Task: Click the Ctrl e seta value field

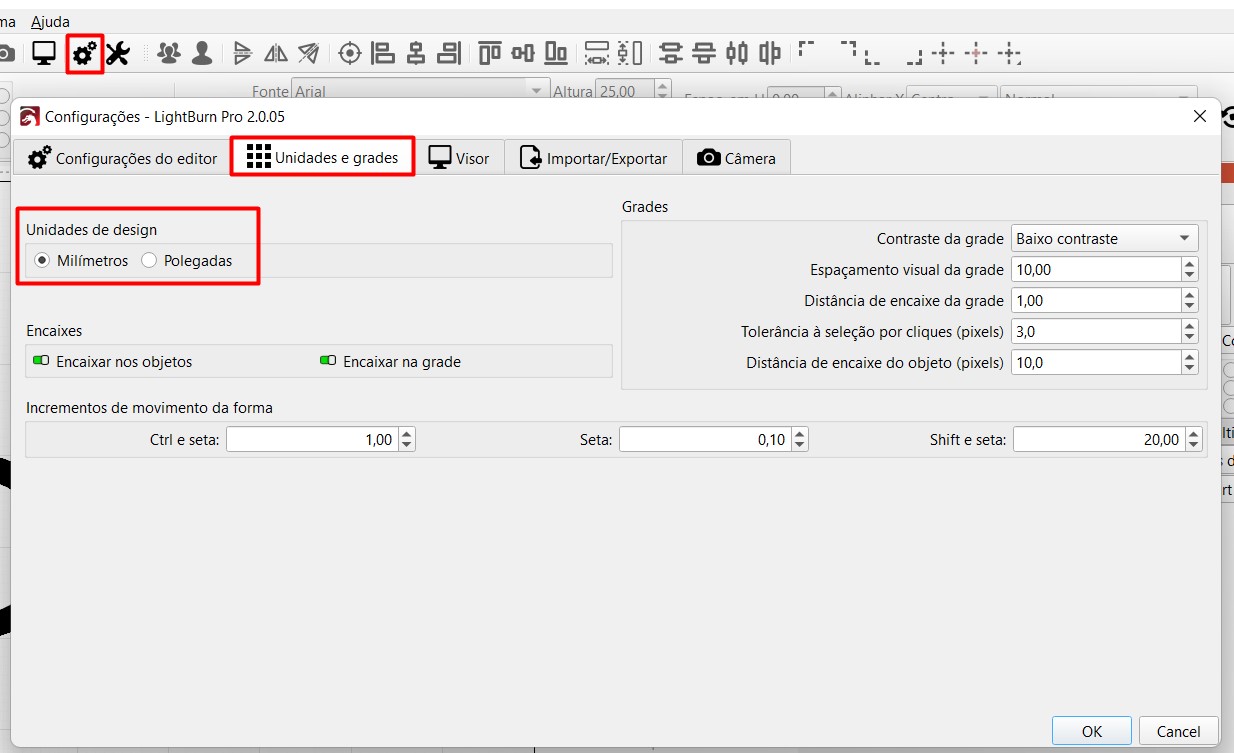Action: point(313,439)
